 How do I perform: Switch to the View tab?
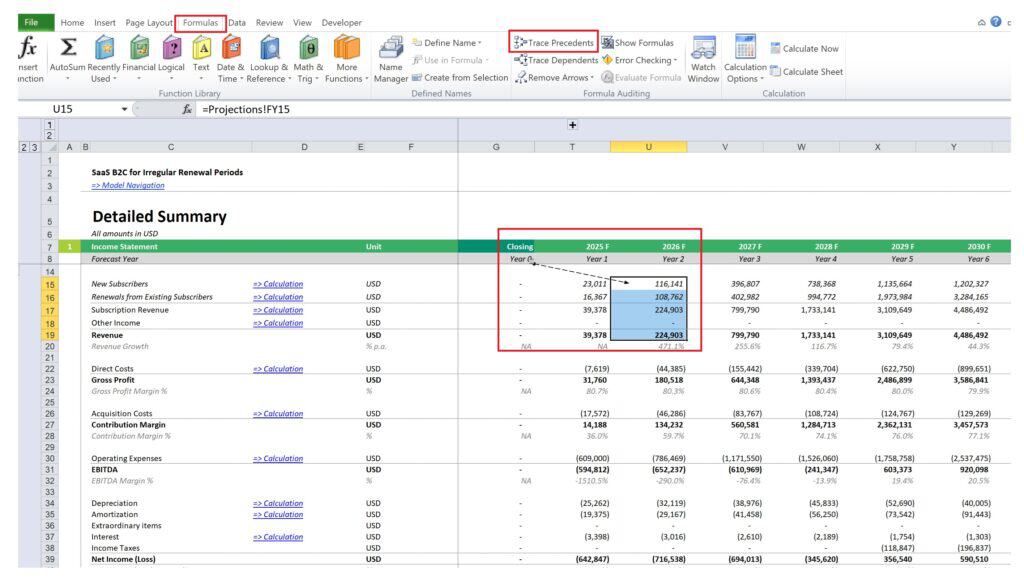[x=302, y=22]
